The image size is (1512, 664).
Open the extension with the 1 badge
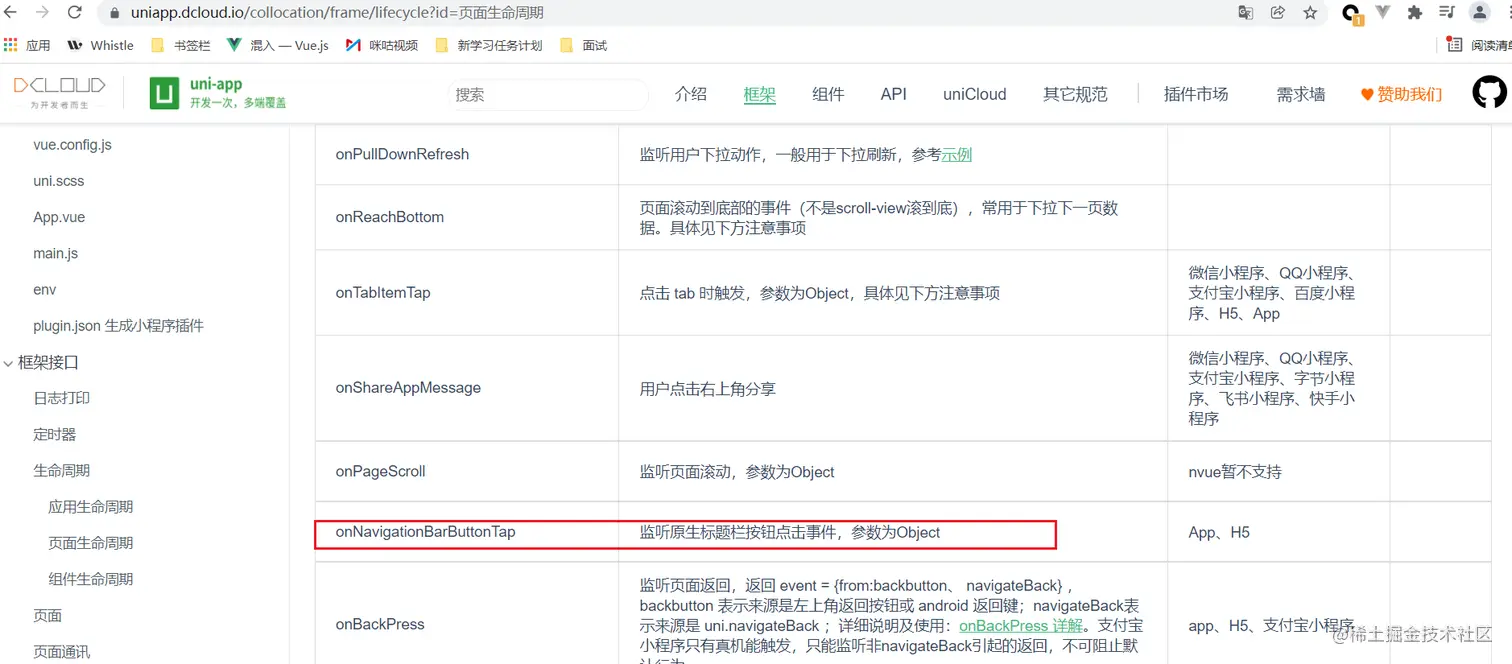(1352, 14)
